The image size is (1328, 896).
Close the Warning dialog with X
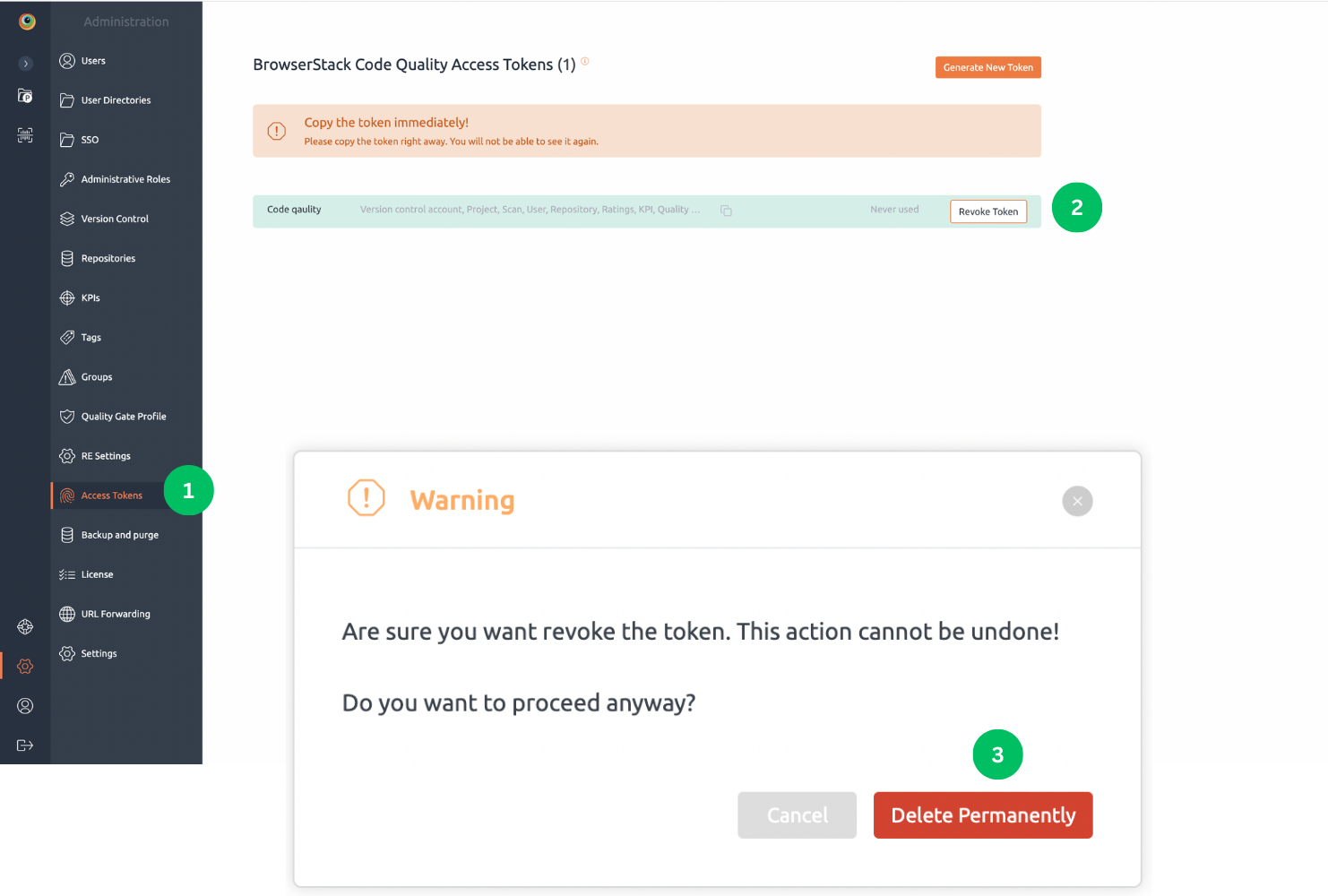point(1077,501)
